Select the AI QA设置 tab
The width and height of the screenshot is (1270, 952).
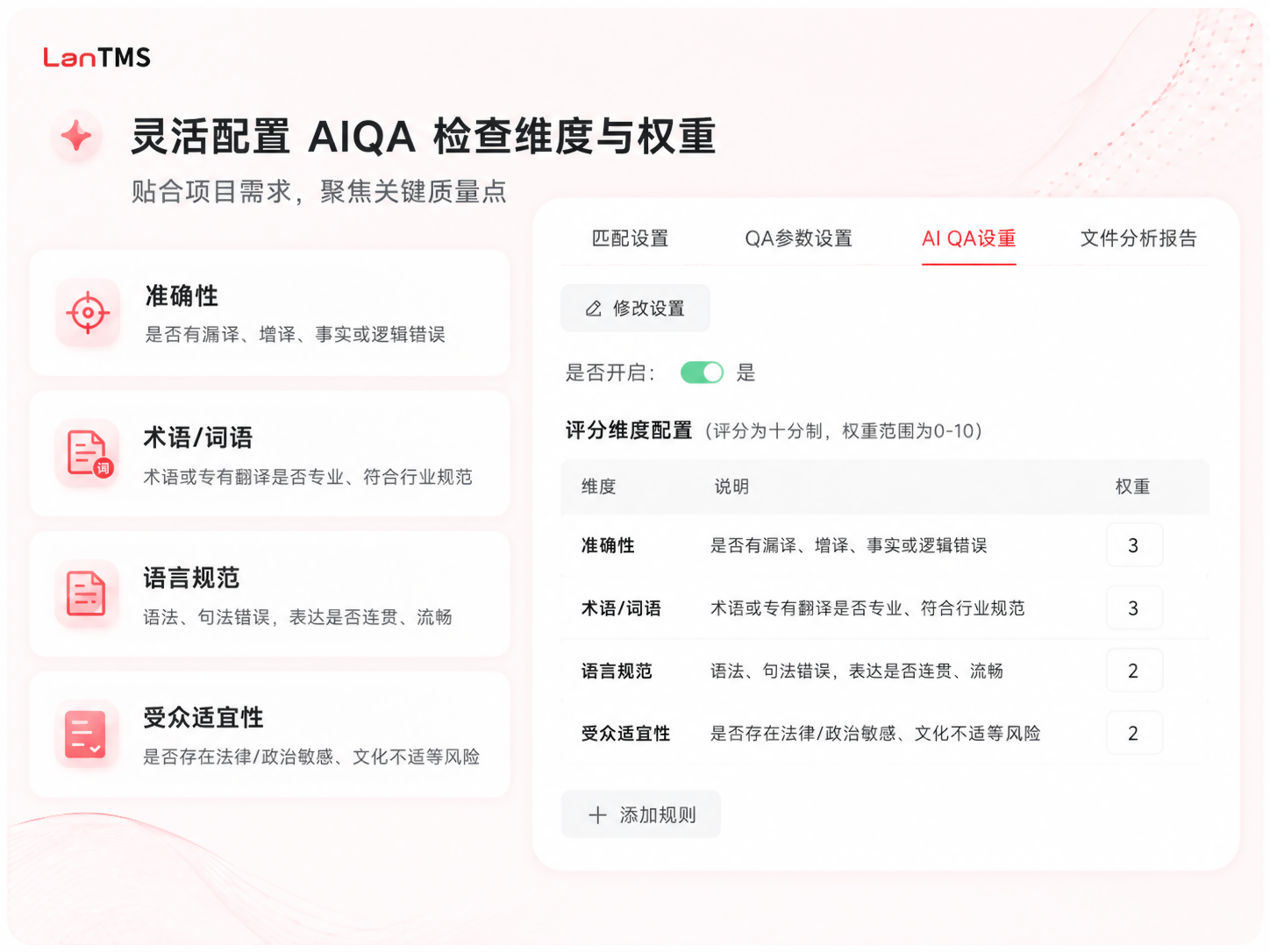pos(968,238)
